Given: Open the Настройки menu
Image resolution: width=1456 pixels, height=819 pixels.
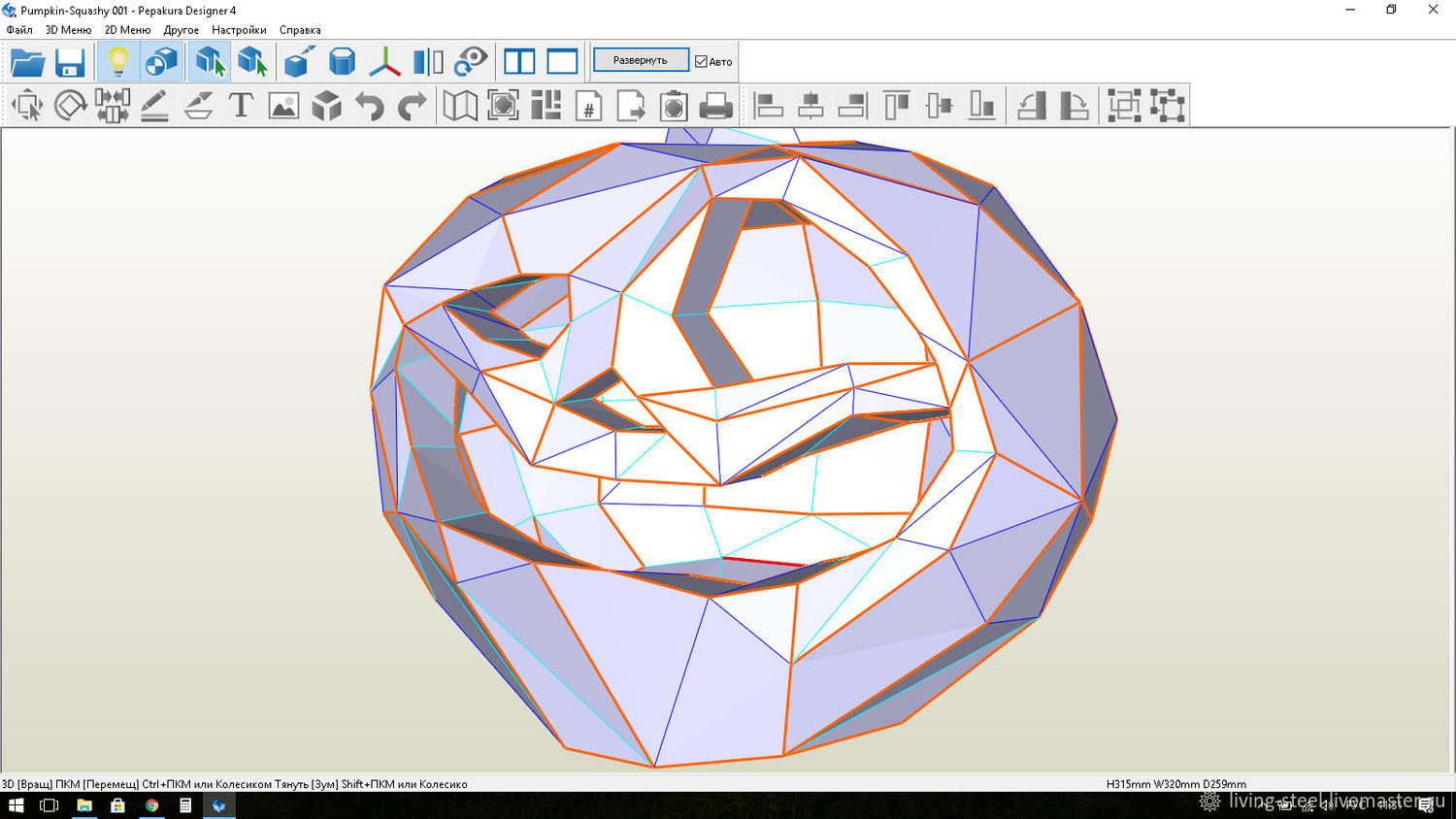Looking at the screenshot, I should coord(239,30).
